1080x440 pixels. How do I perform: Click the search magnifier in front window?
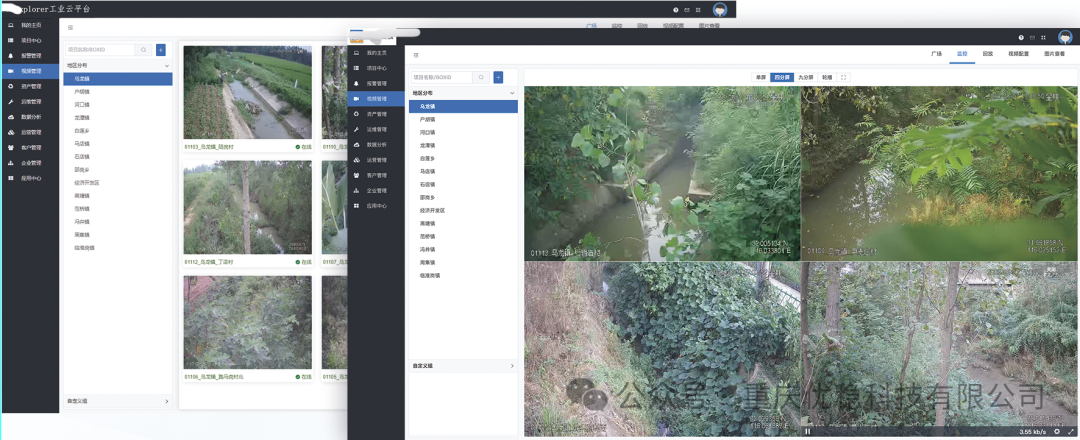coord(480,77)
